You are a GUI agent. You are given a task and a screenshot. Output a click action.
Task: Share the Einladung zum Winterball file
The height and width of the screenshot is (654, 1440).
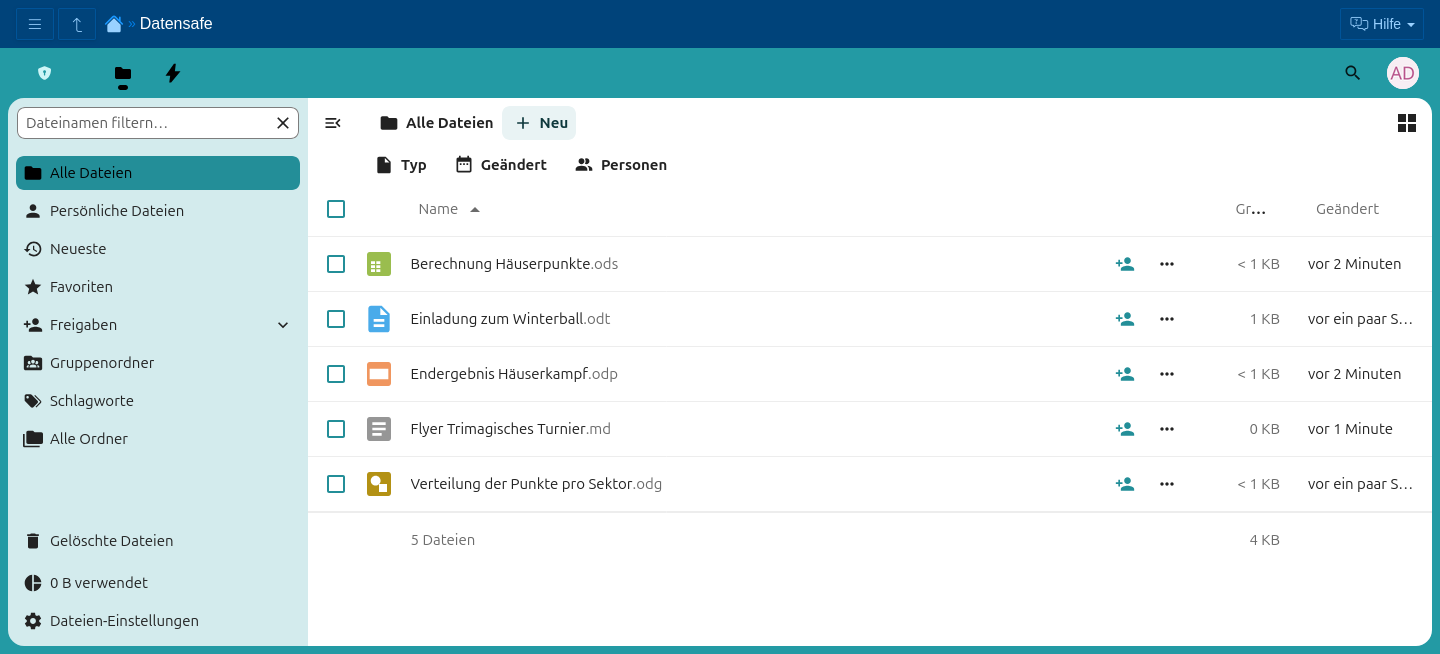1124,319
